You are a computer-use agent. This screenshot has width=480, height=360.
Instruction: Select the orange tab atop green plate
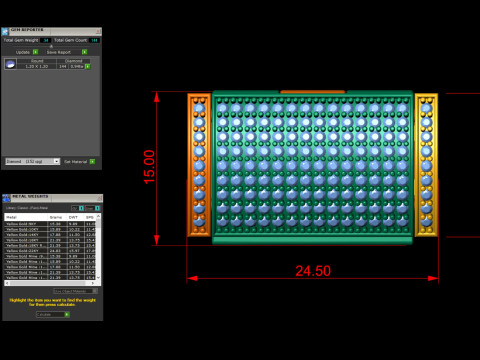pyautogui.click(x=313, y=91)
